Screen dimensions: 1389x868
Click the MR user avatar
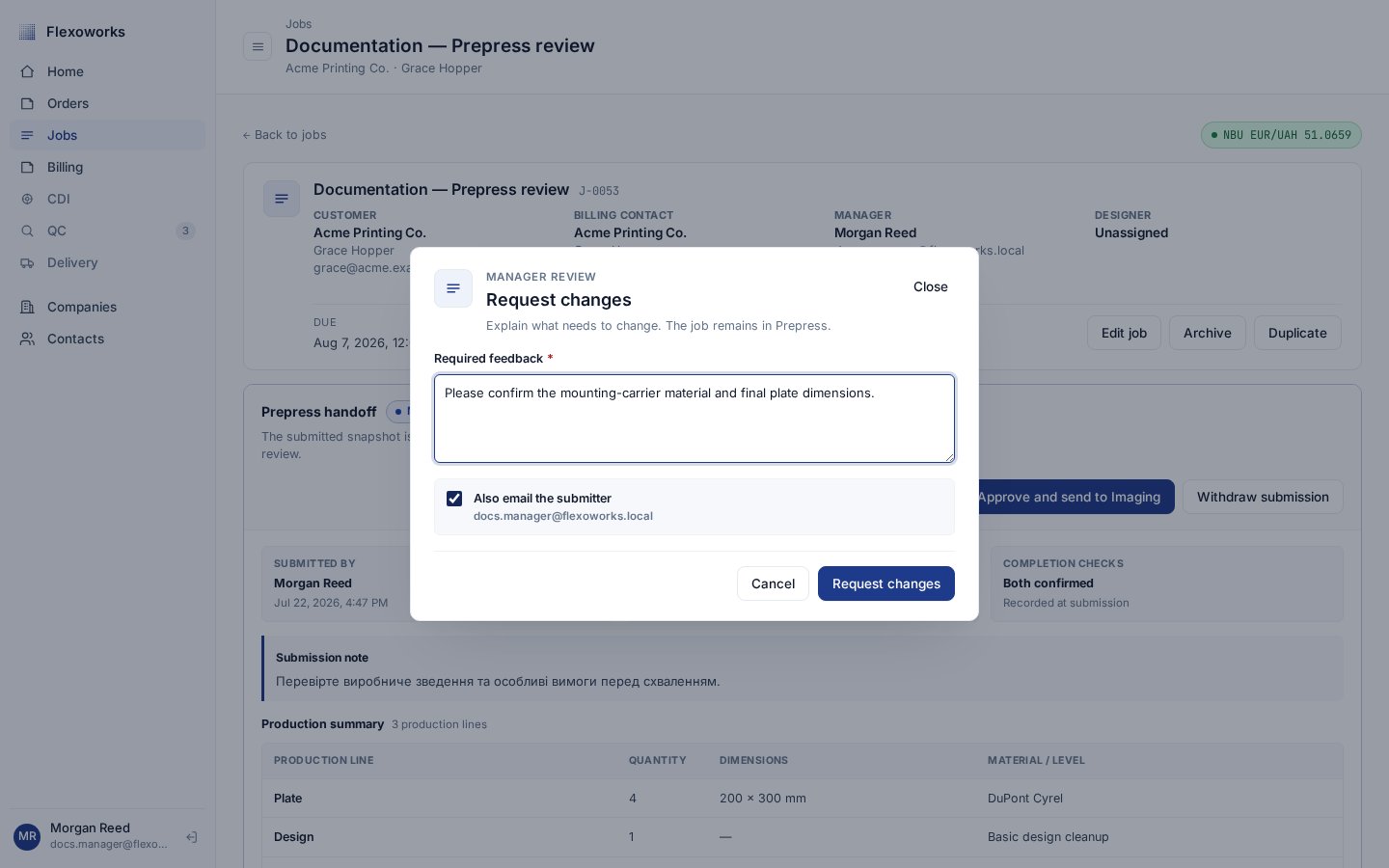click(x=27, y=836)
